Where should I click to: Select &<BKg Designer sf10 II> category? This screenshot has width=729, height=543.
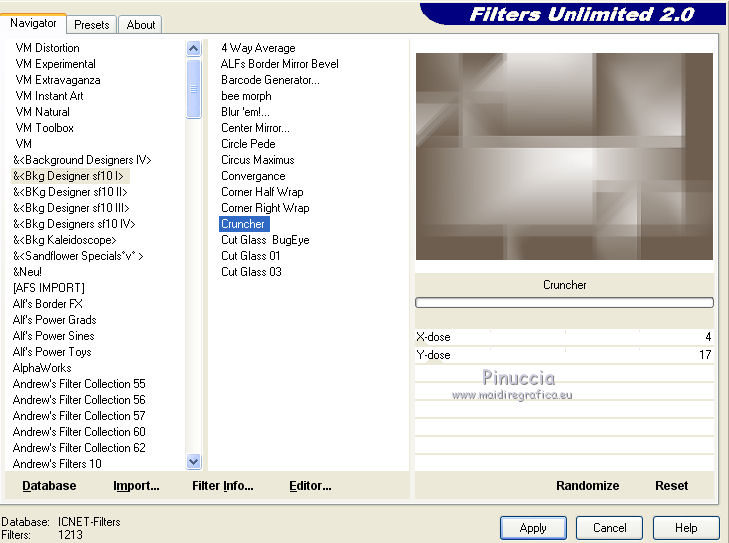(x=70, y=192)
